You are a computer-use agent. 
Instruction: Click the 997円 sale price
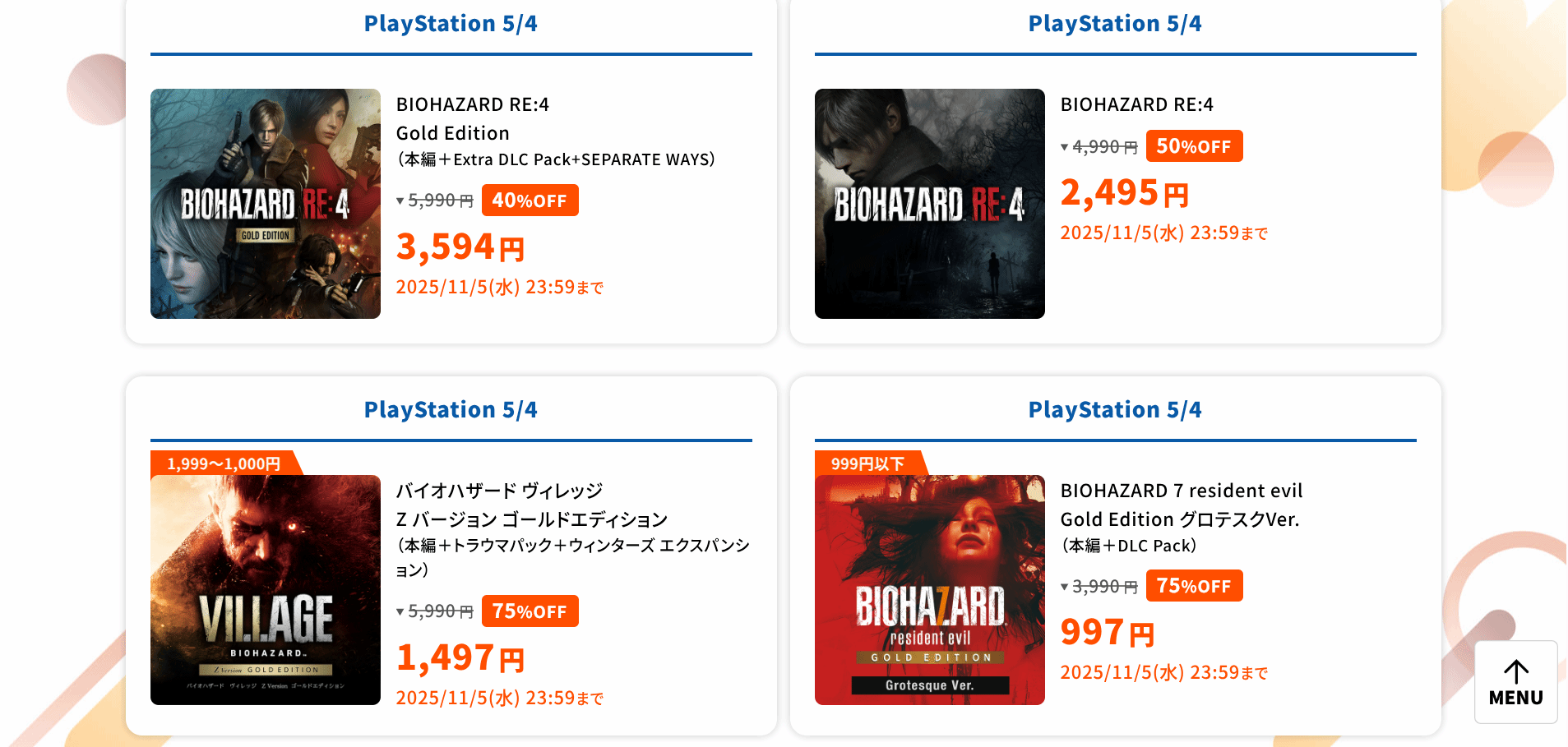1107,633
